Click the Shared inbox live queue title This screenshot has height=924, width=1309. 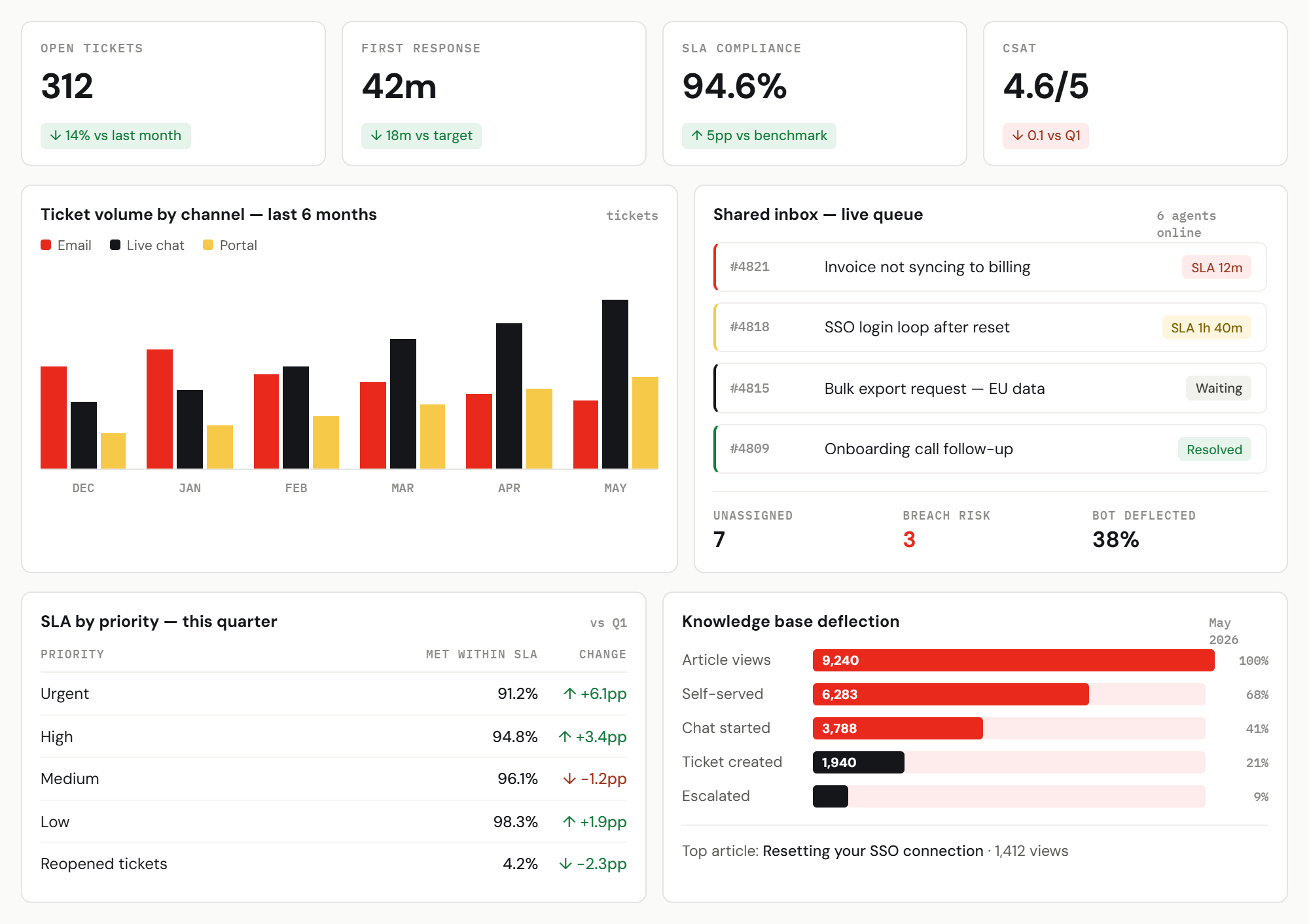(x=818, y=215)
